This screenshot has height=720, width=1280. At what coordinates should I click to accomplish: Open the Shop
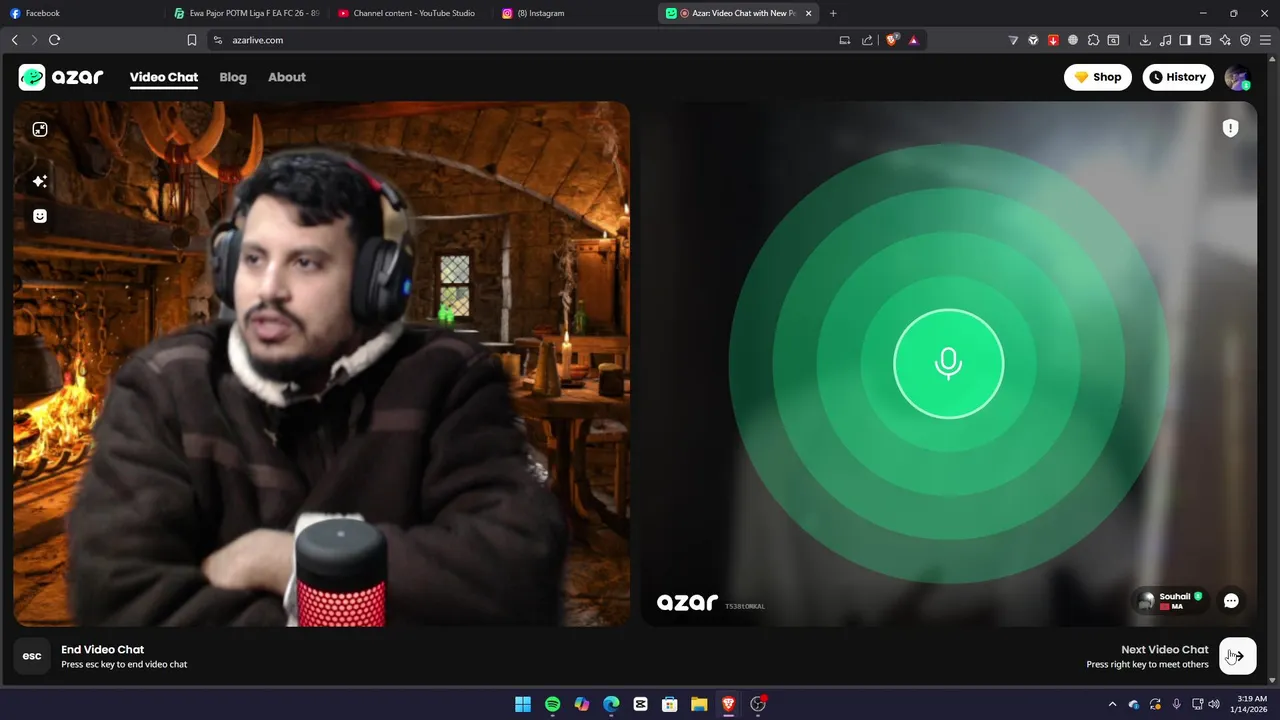1097,77
